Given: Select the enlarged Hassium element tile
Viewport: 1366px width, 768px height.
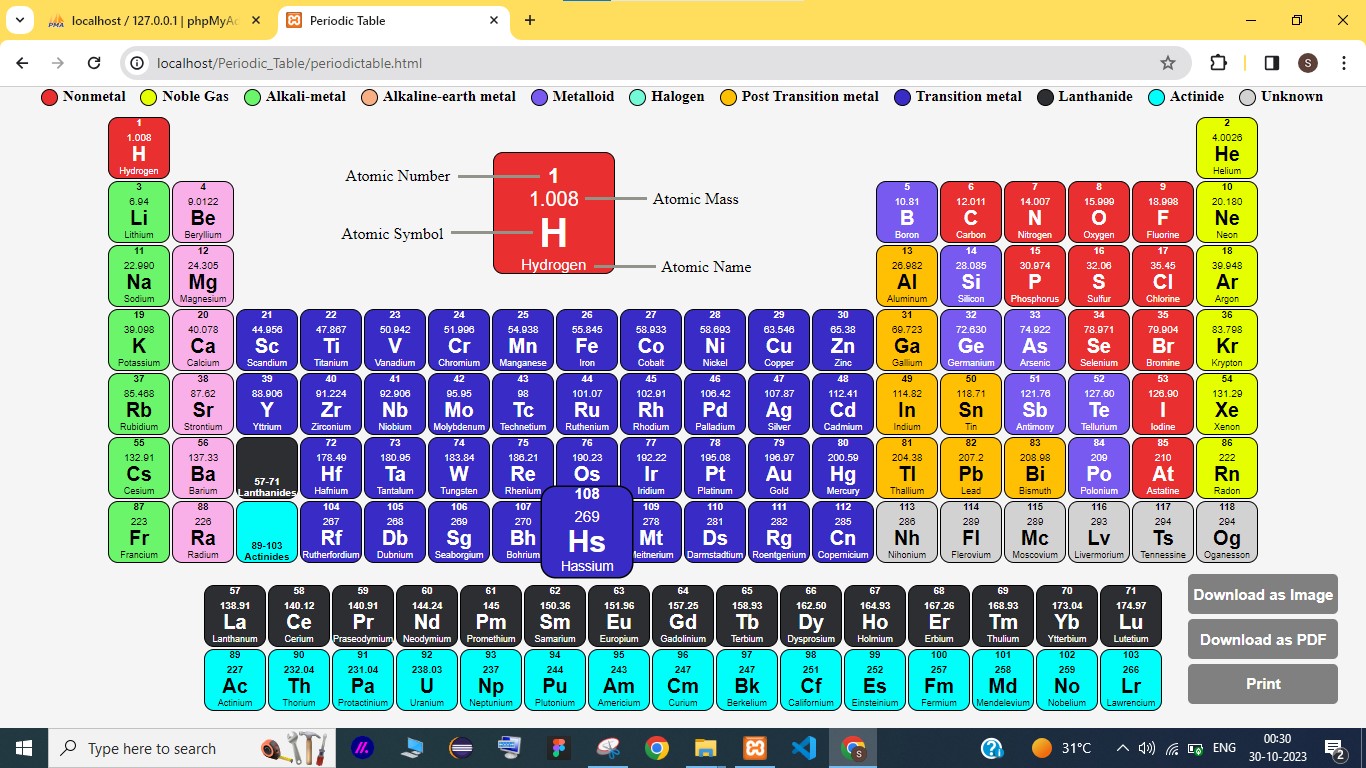Looking at the screenshot, I should point(587,532).
